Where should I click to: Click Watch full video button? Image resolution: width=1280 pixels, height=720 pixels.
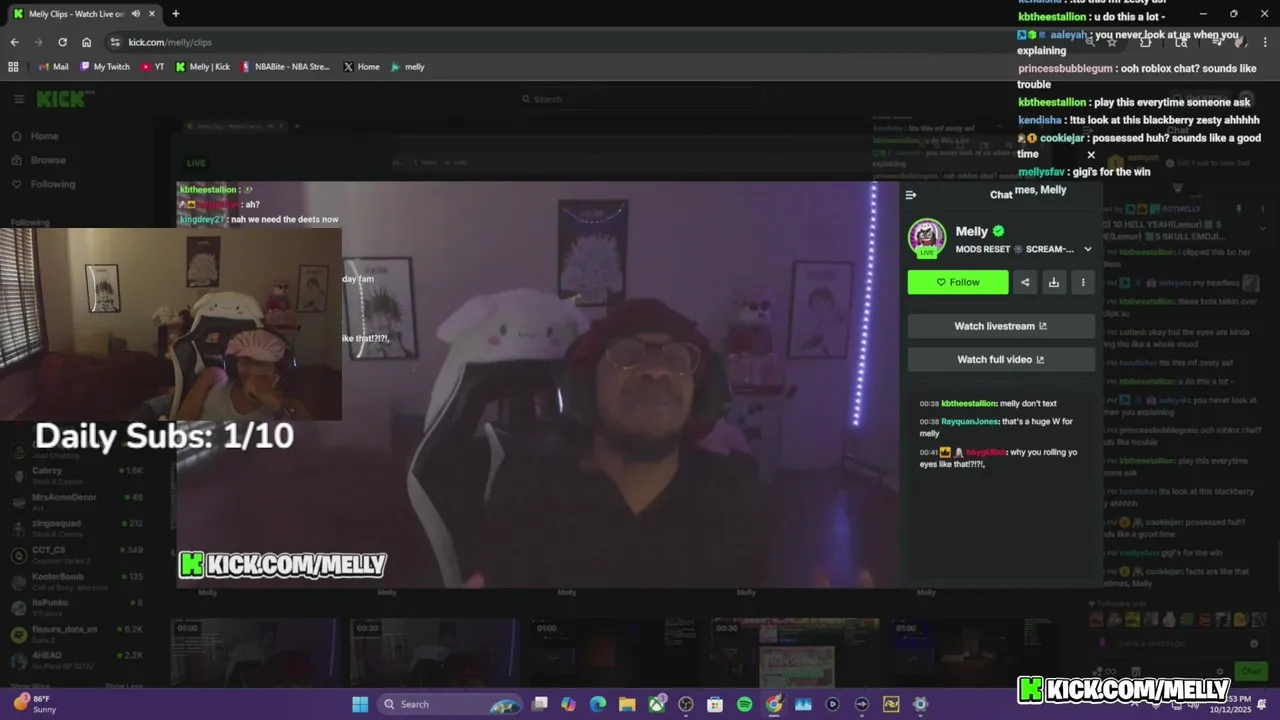click(x=1001, y=359)
